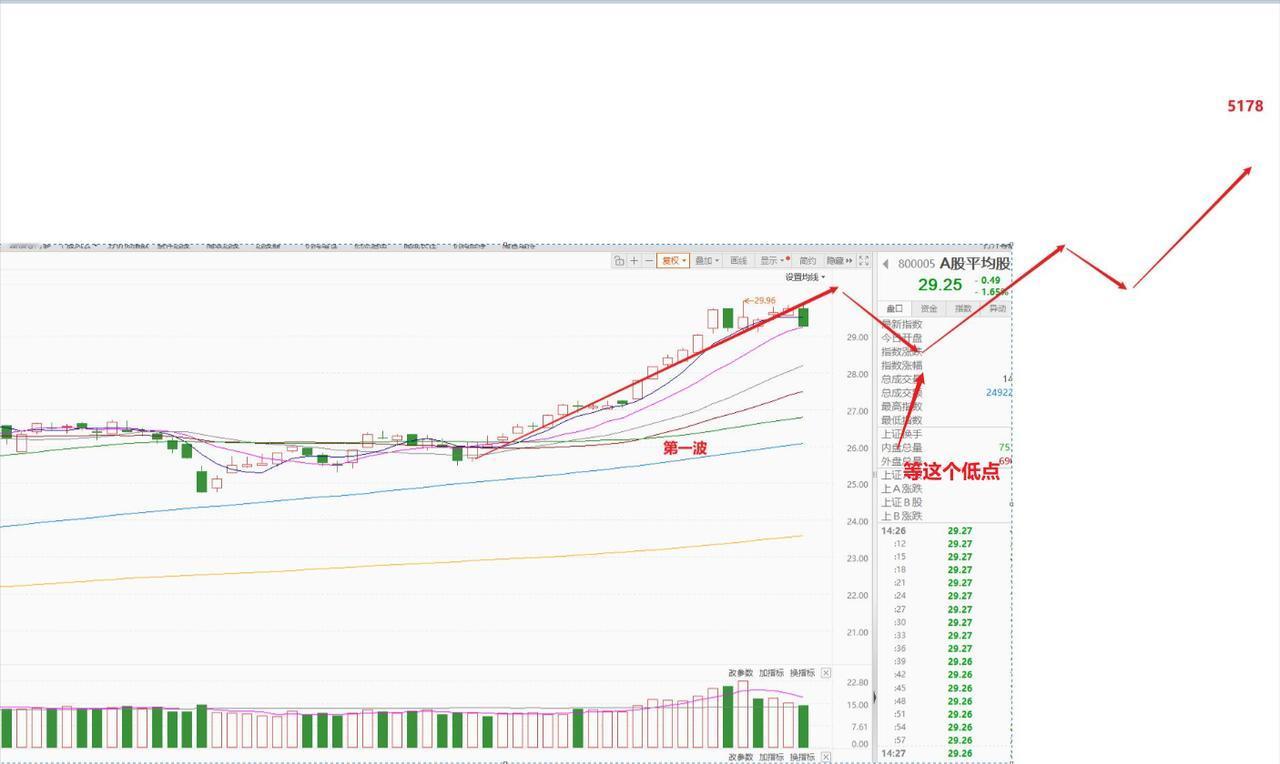Click 改参数 in volume indicator panel

pos(740,673)
